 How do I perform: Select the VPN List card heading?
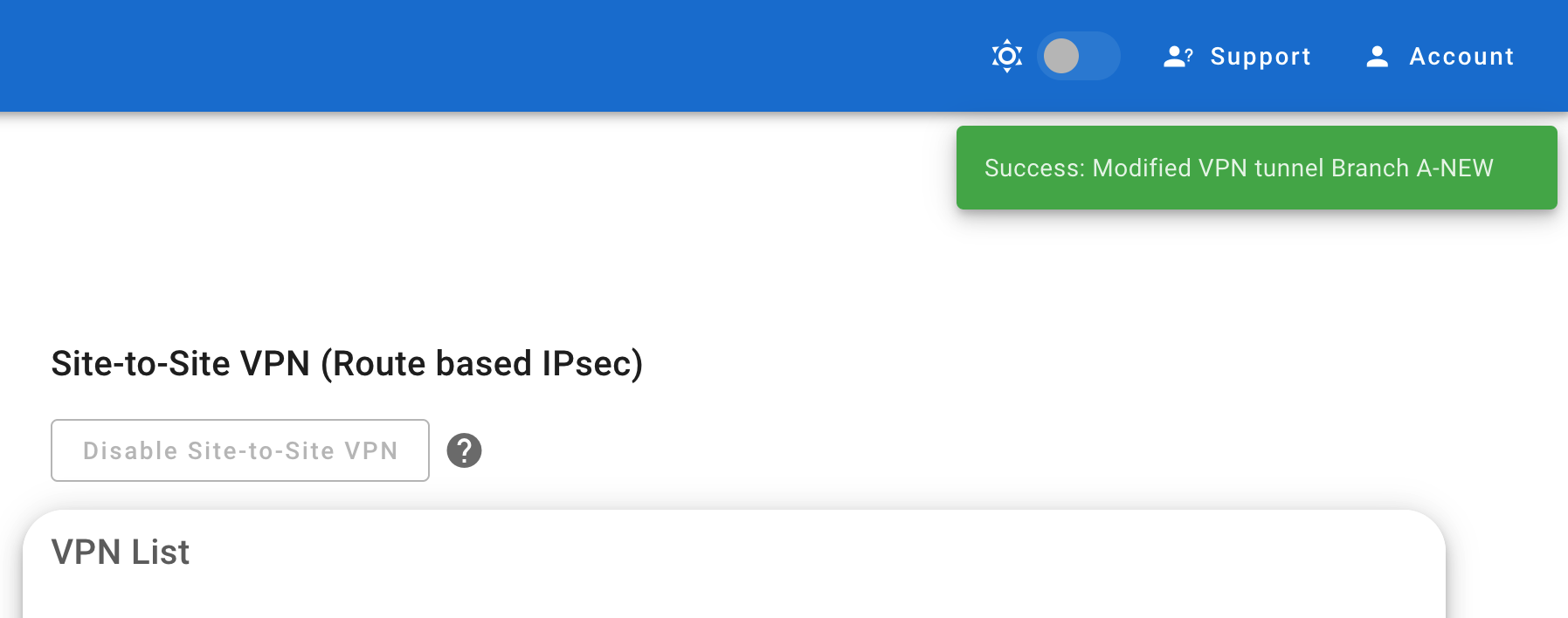coord(121,552)
